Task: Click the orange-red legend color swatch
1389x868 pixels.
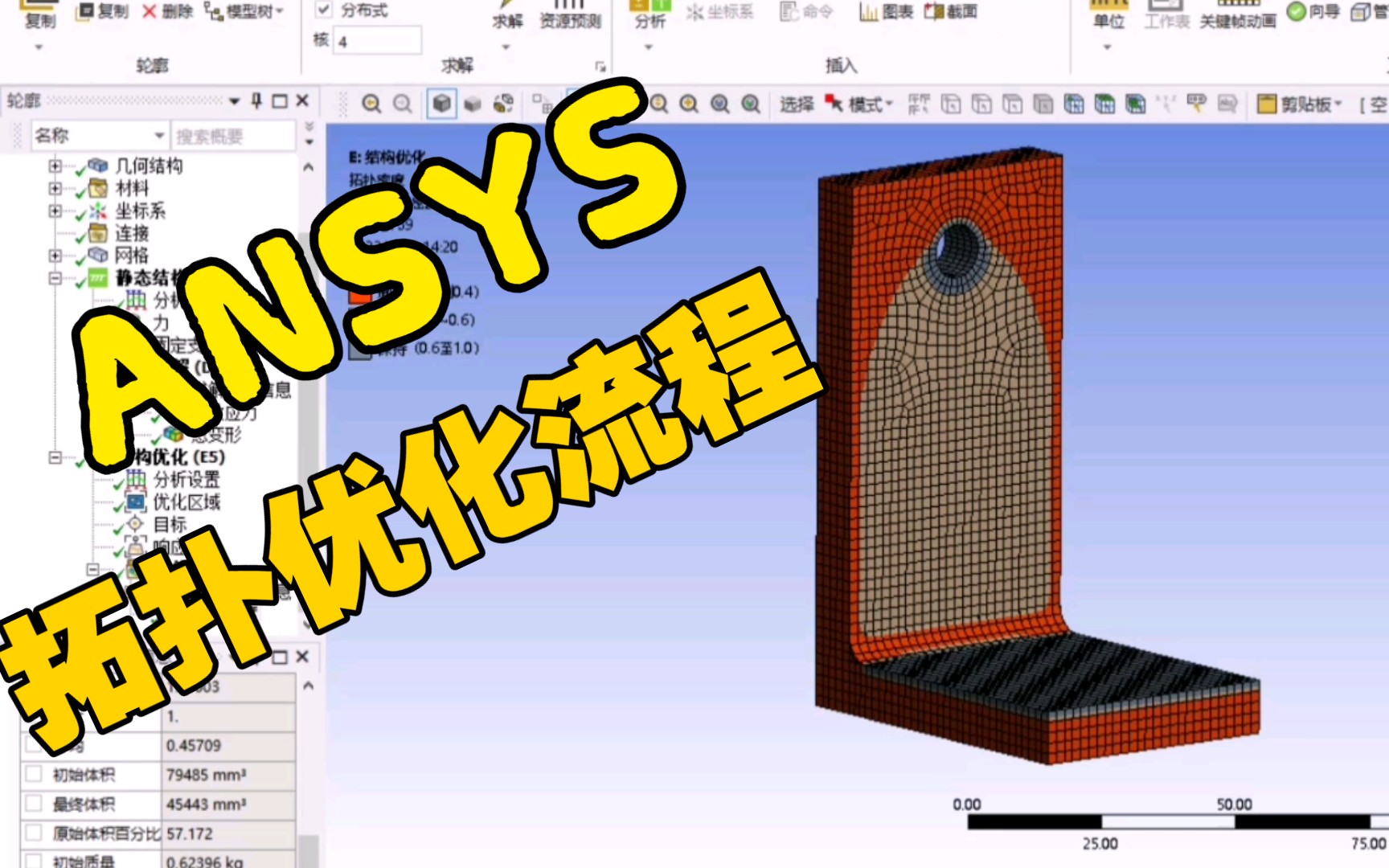Action: (x=359, y=295)
